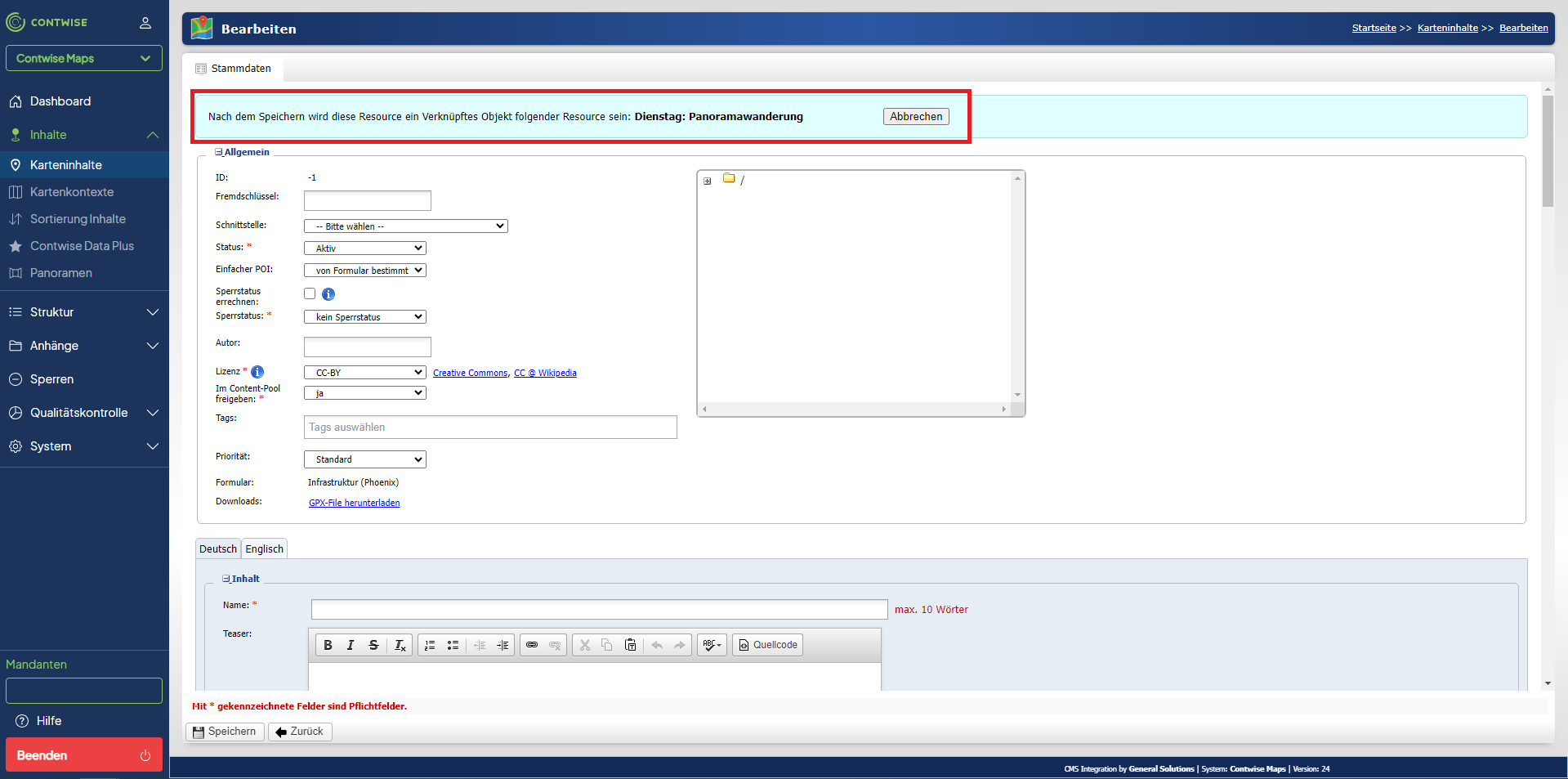Click the unlink icon in Teaser editor

click(555, 645)
